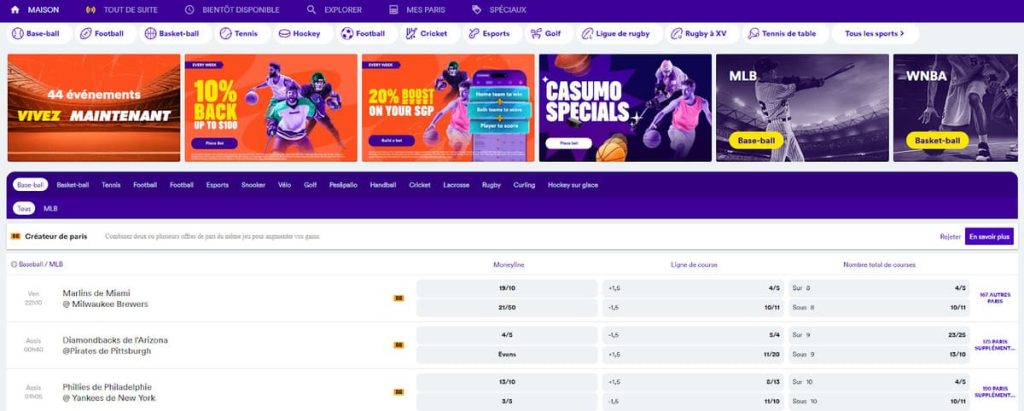1024x411 pixels.
Task: Open 167 autres paris for Marlins game
Action: 995,298
